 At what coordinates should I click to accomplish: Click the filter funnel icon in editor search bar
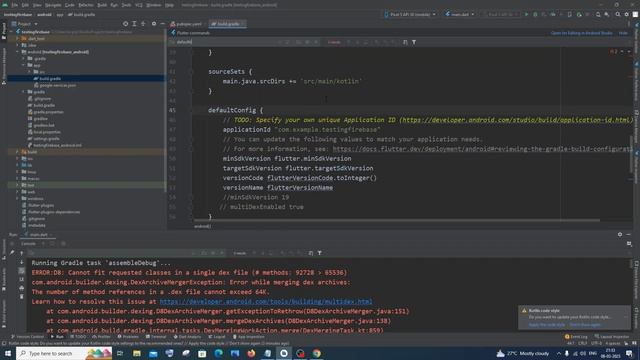pos(414,42)
